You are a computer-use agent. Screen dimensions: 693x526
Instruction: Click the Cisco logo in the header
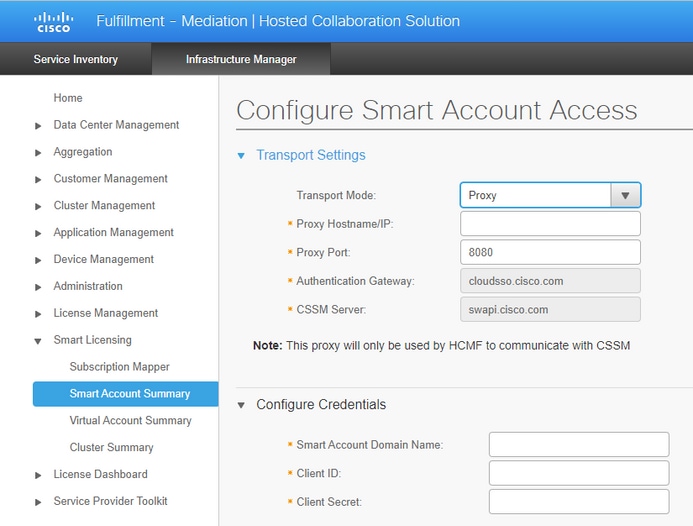(53, 22)
